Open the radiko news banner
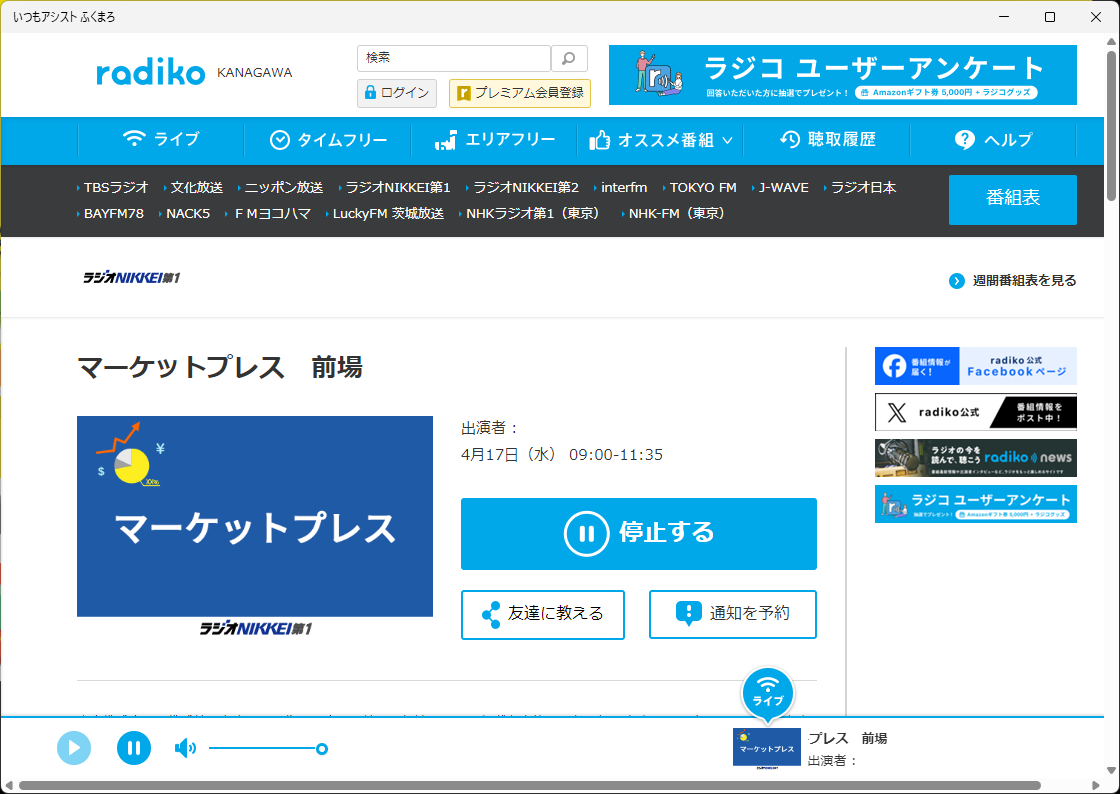1120x794 pixels. coord(975,458)
